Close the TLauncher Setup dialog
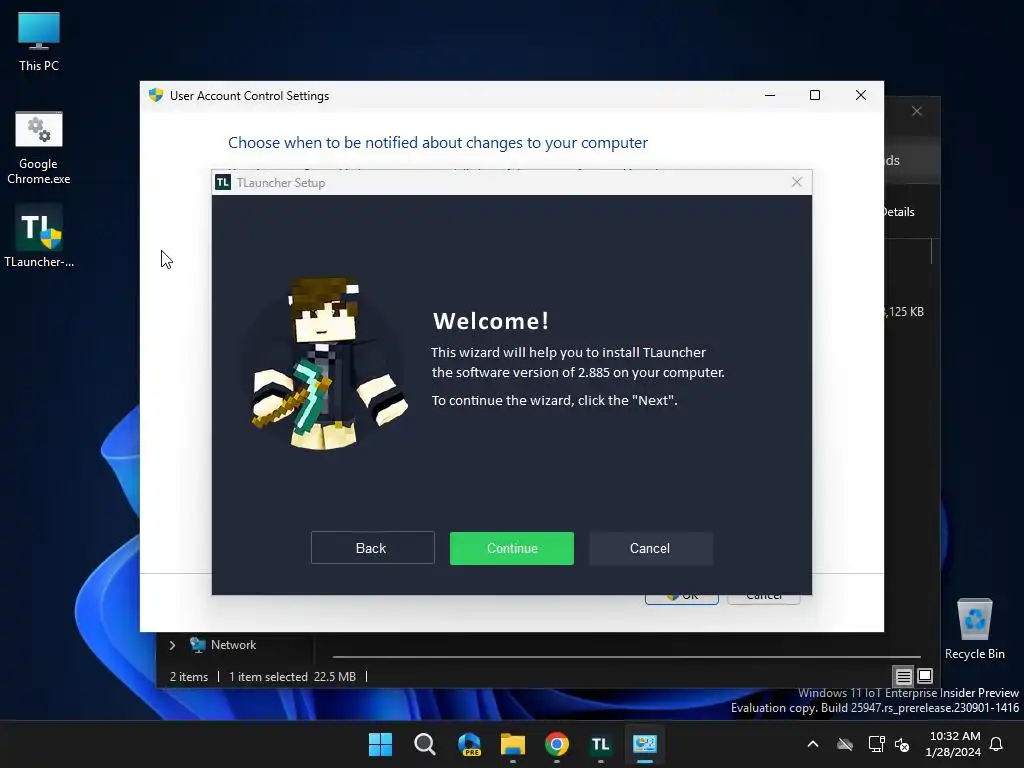The height and width of the screenshot is (768, 1024). click(797, 182)
